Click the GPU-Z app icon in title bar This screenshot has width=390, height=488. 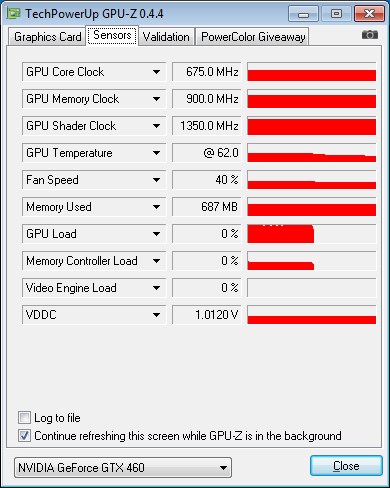click(x=14, y=14)
